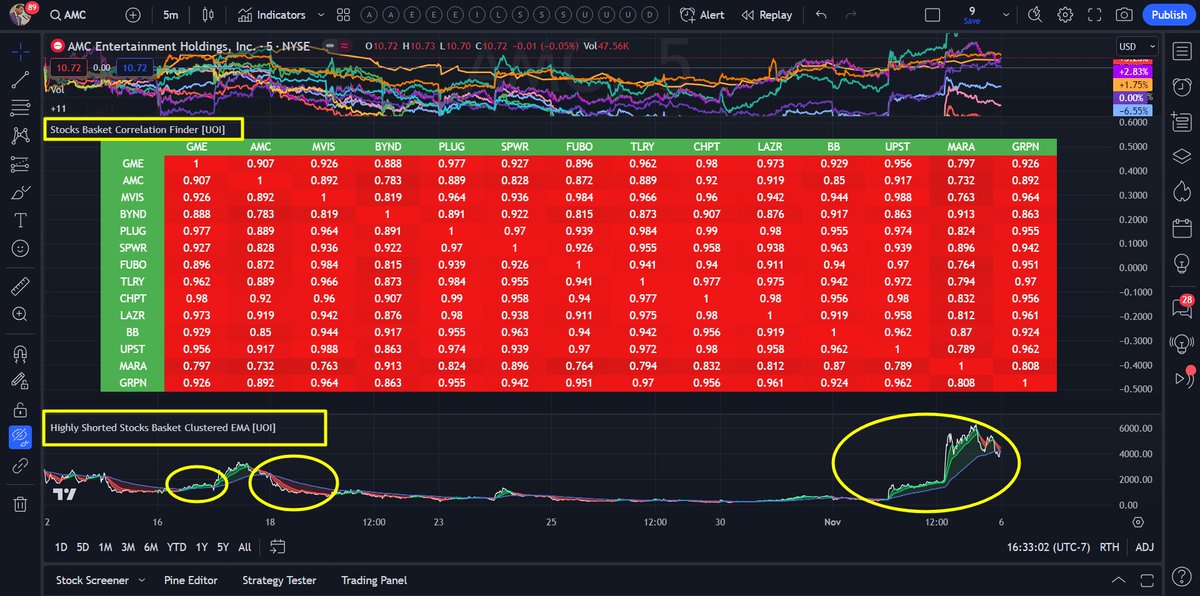This screenshot has width=1200, height=596.
Task: Click the link drawings chain icon
Action: 20,466
